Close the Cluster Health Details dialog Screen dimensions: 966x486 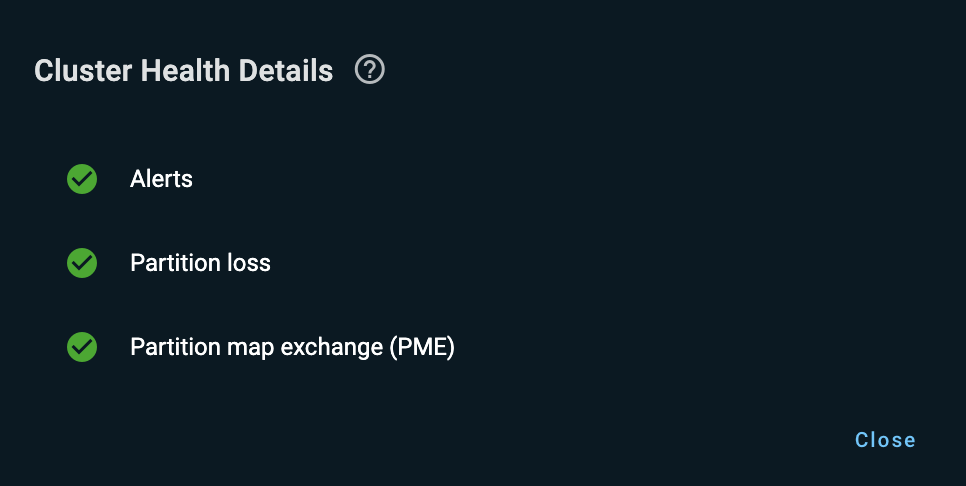(x=885, y=440)
